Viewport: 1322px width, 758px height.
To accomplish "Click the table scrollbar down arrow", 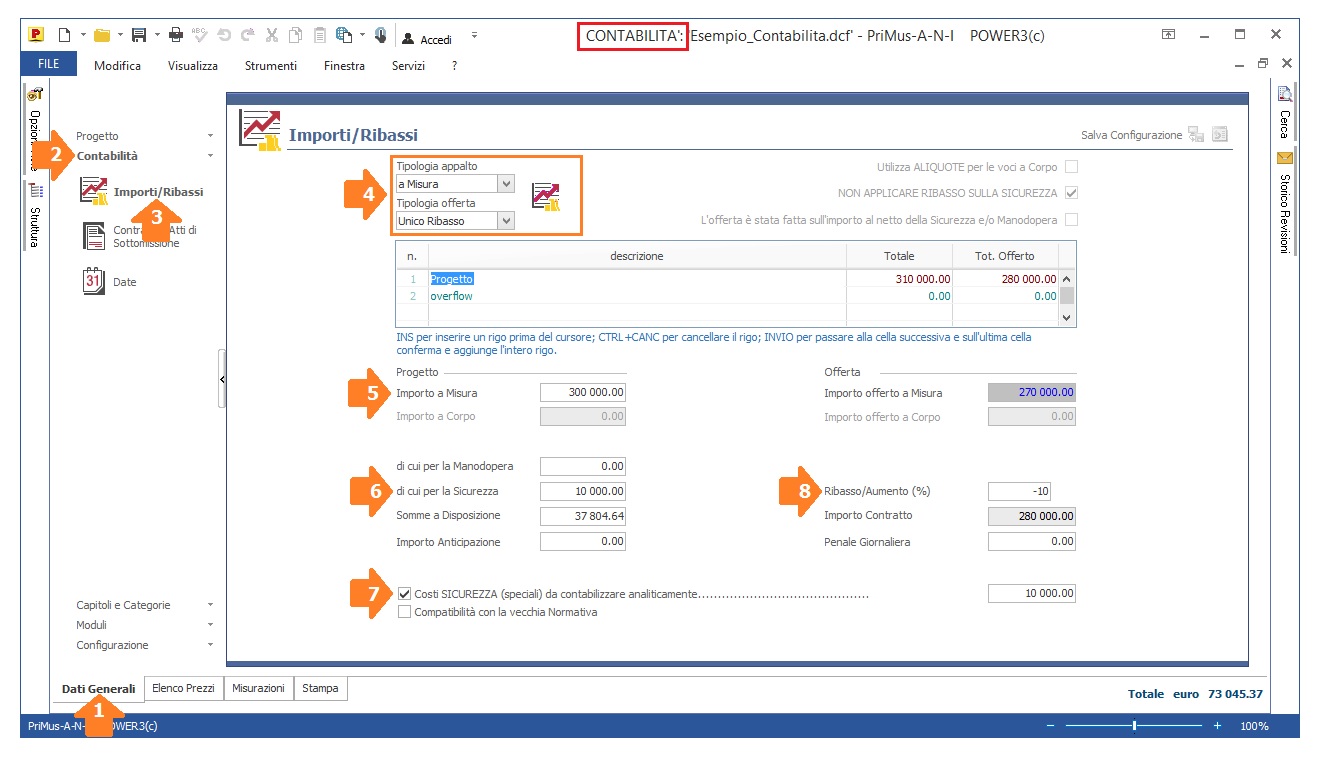I will [x=1067, y=316].
